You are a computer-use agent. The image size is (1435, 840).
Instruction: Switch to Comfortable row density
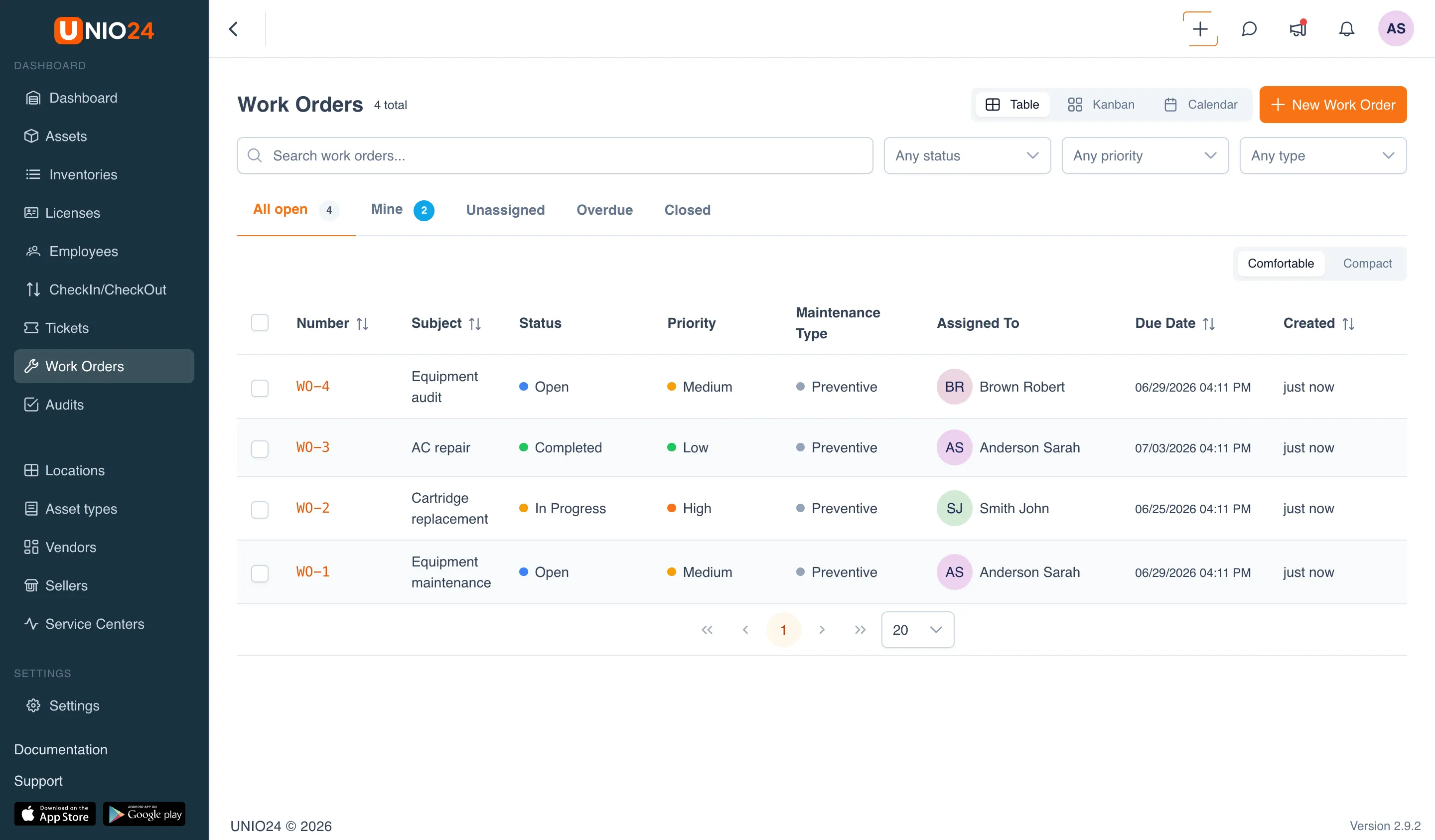pyautogui.click(x=1281, y=263)
